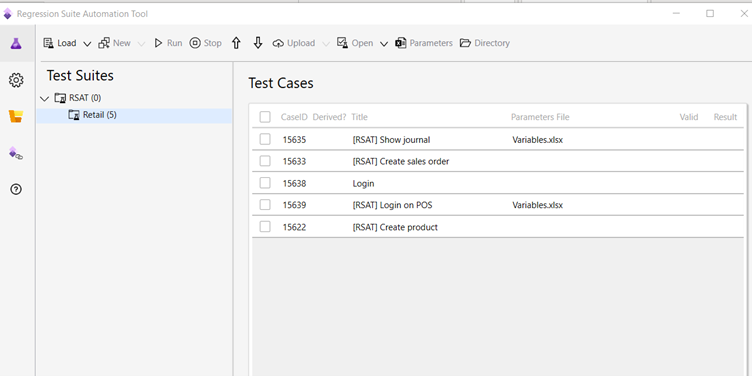Open the orange shopping bag sidebar icon
Screen dimensions: 752x376
click(x=16, y=117)
